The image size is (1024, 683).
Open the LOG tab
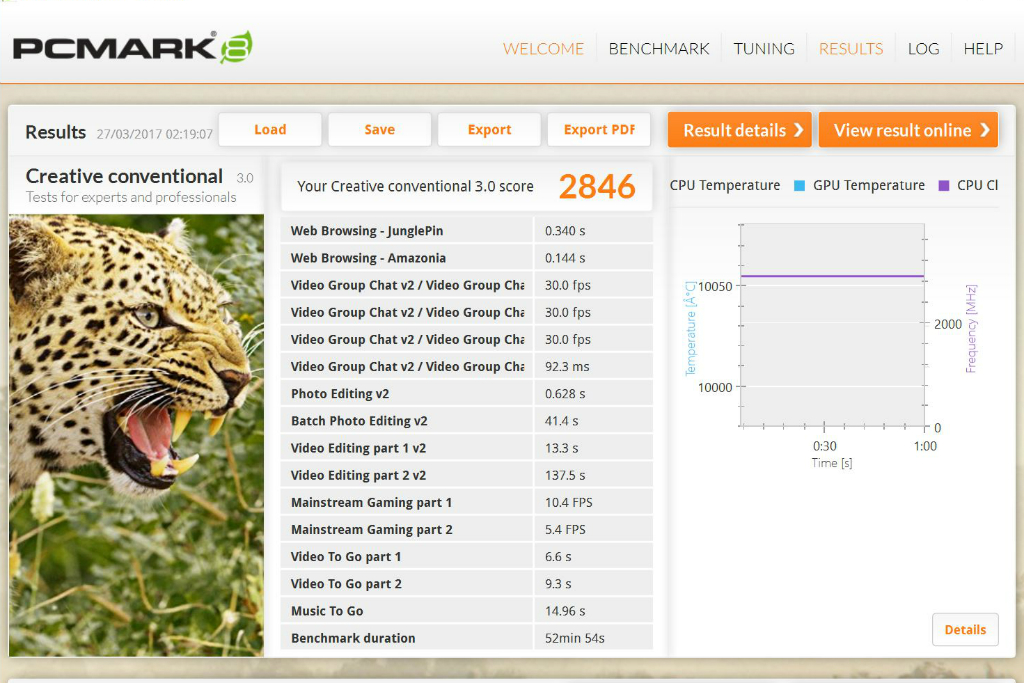pos(923,48)
